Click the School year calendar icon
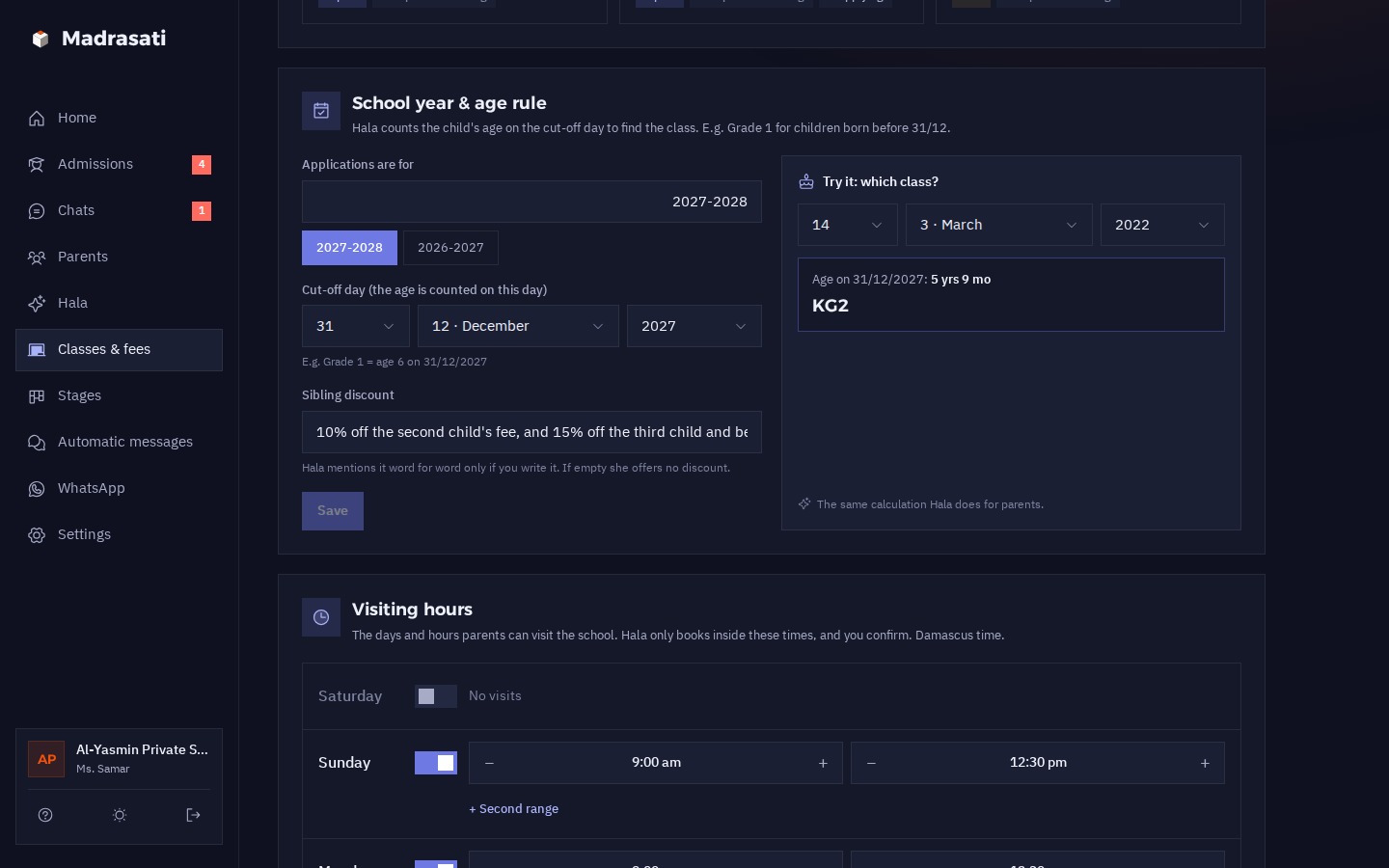The height and width of the screenshot is (868, 1389). (321, 111)
